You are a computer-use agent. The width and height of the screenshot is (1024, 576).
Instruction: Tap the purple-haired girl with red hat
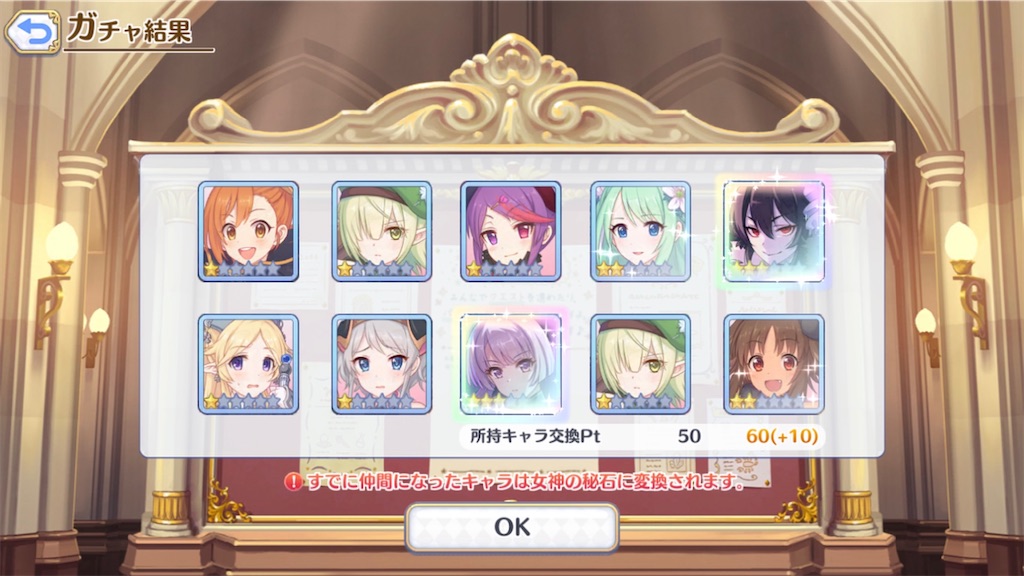click(x=511, y=232)
